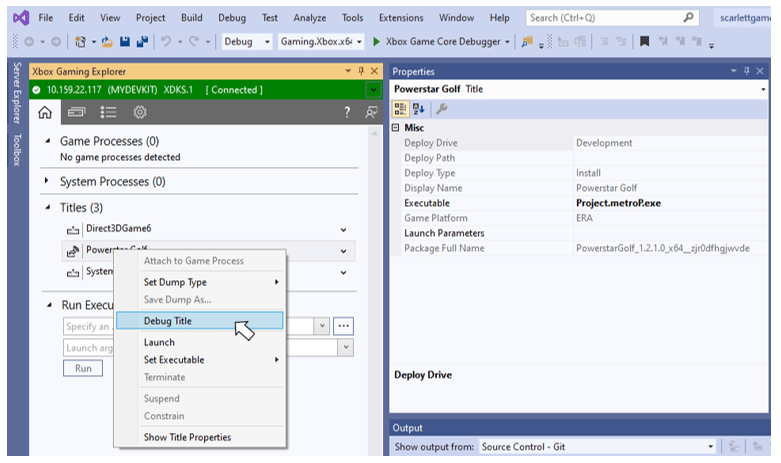781x463 pixels.
Task: Click the Alphabetical sort icon in Properties
Action: [418, 109]
